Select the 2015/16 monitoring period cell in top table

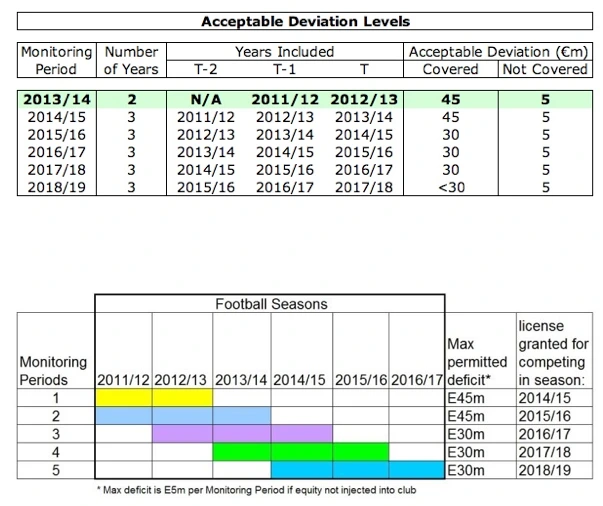(57, 135)
